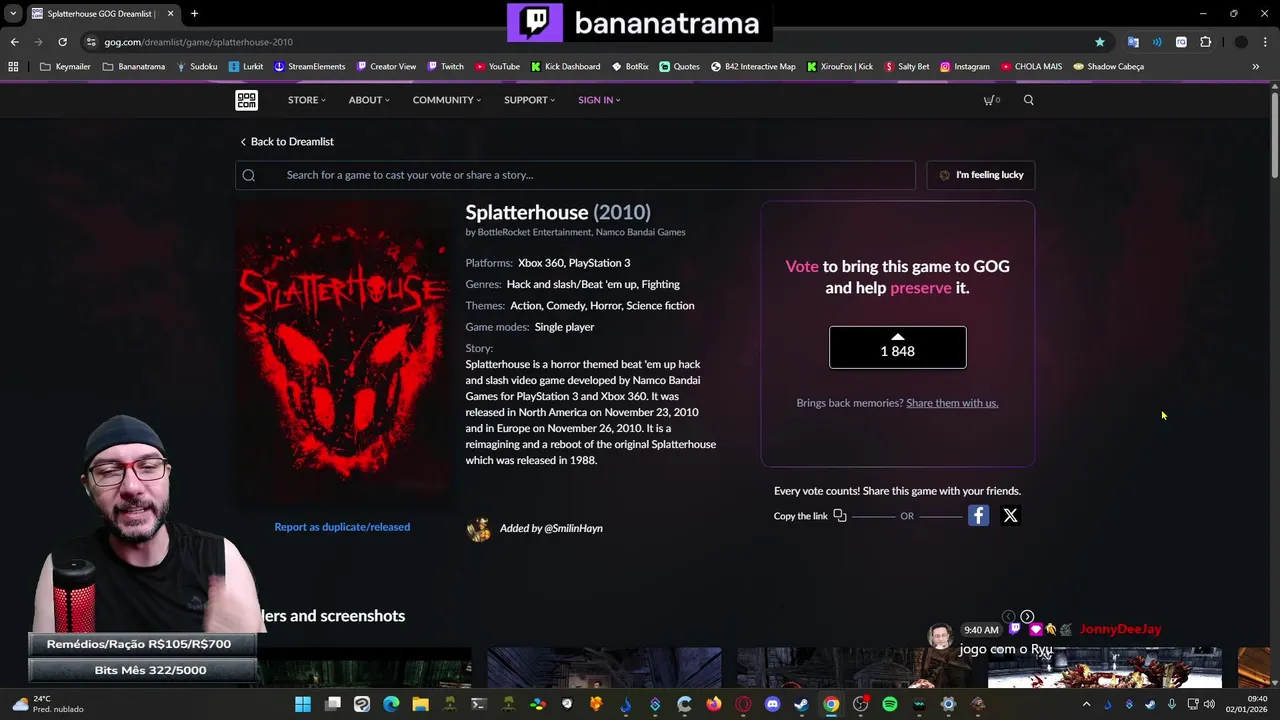Viewport: 1280px width, 720px height.
Task: Click the next arrow above screenshots carousel
Action: click(x=1027, y=617)
